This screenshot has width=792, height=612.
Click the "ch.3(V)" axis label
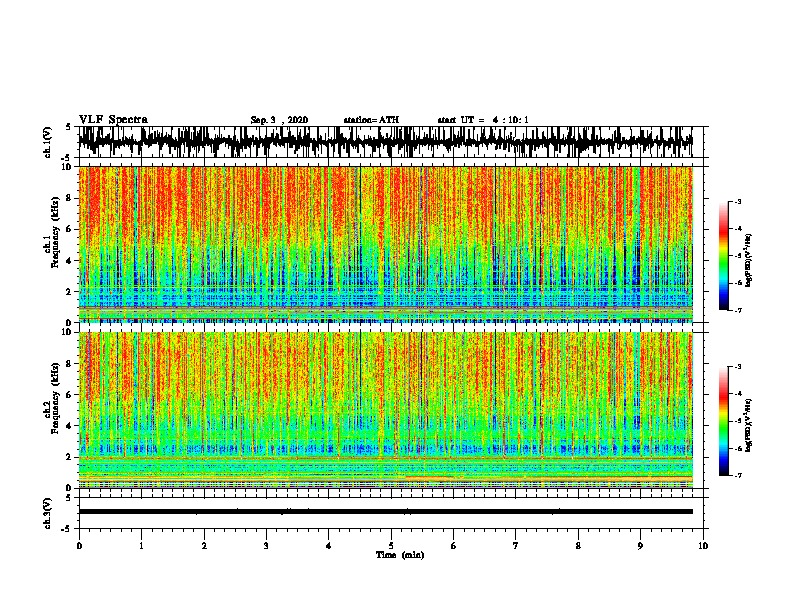[48, 513]
